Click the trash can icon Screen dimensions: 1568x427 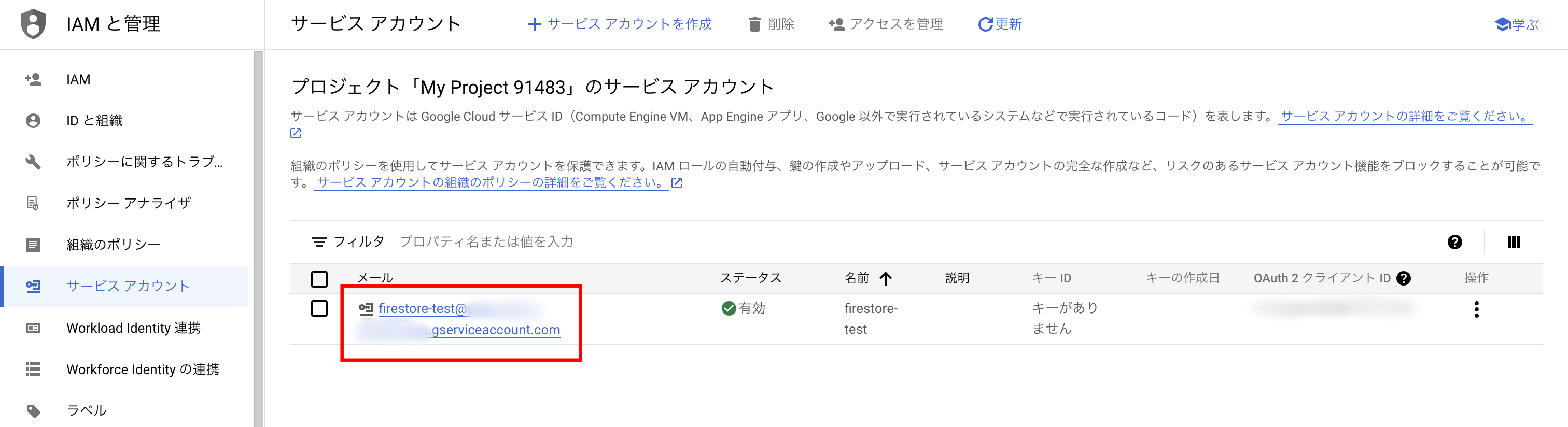754,24
